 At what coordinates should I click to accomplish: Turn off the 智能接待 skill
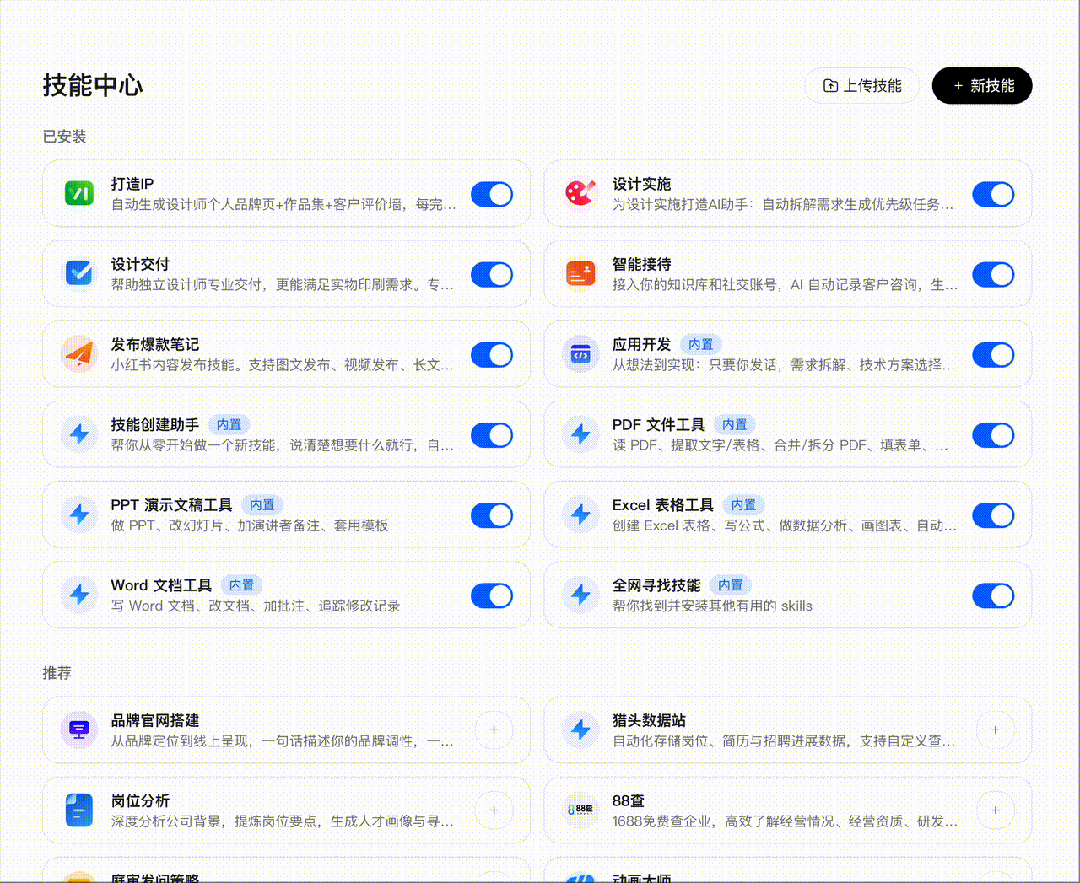click(x=993, y=274)
